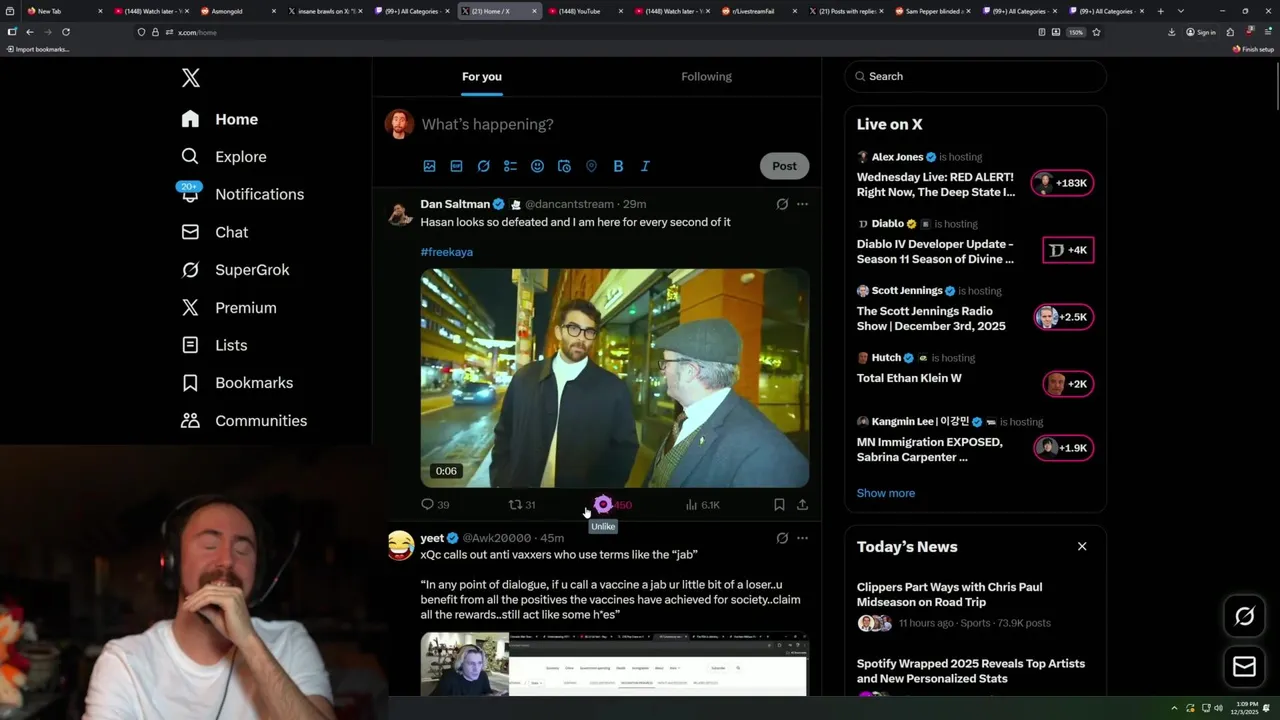Open Premium in the sidebar
The width and height of the screenshot is (1280, 720).
pyautogui.click(x=228, y=308)
